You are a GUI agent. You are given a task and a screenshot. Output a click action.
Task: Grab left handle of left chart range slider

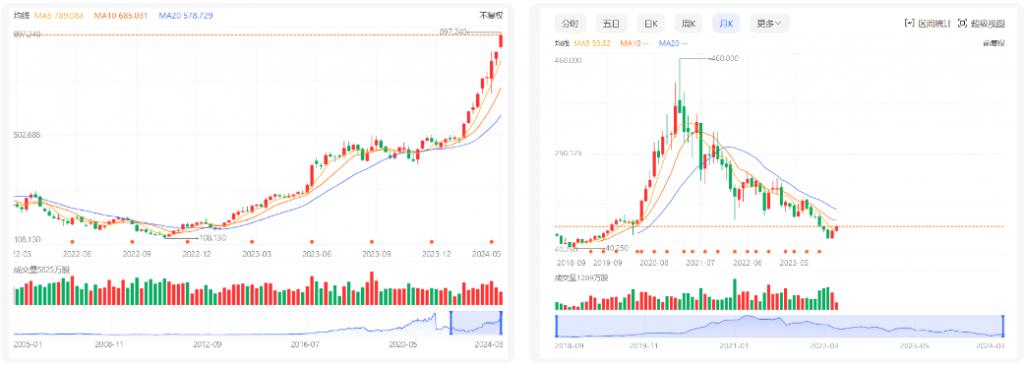click(451, 323)
